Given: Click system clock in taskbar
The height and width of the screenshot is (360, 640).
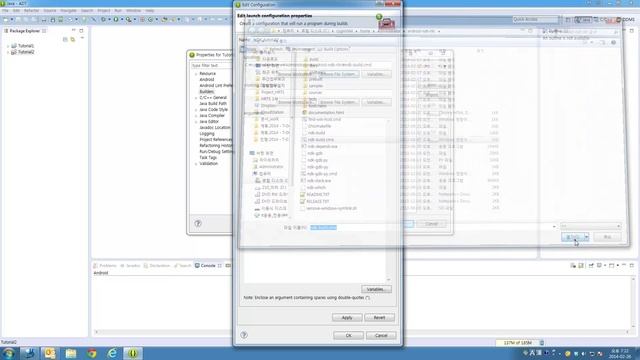Looking at the screenshot, I should (x=619, y=353).
